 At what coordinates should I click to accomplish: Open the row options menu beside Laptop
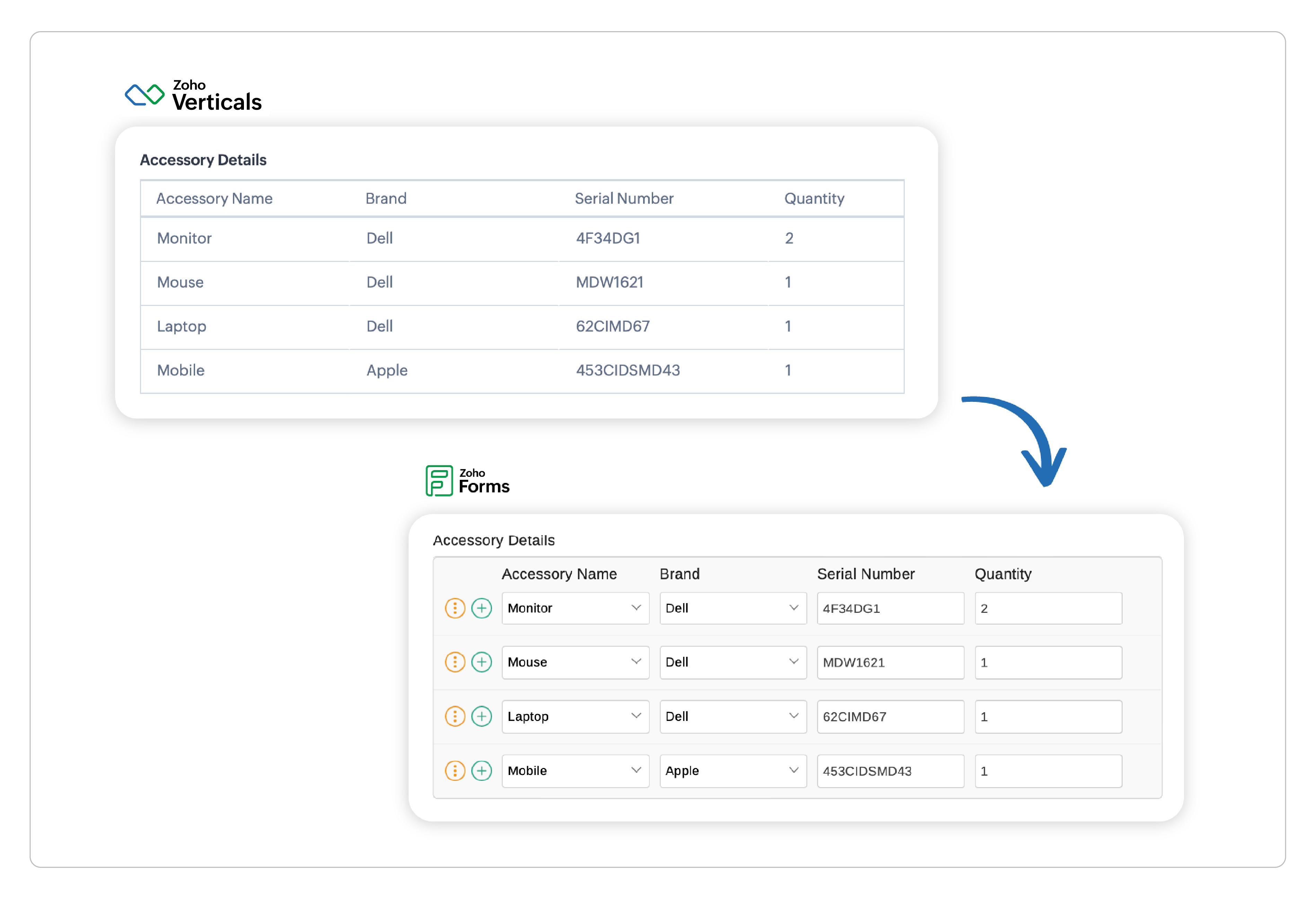(455, 716)
